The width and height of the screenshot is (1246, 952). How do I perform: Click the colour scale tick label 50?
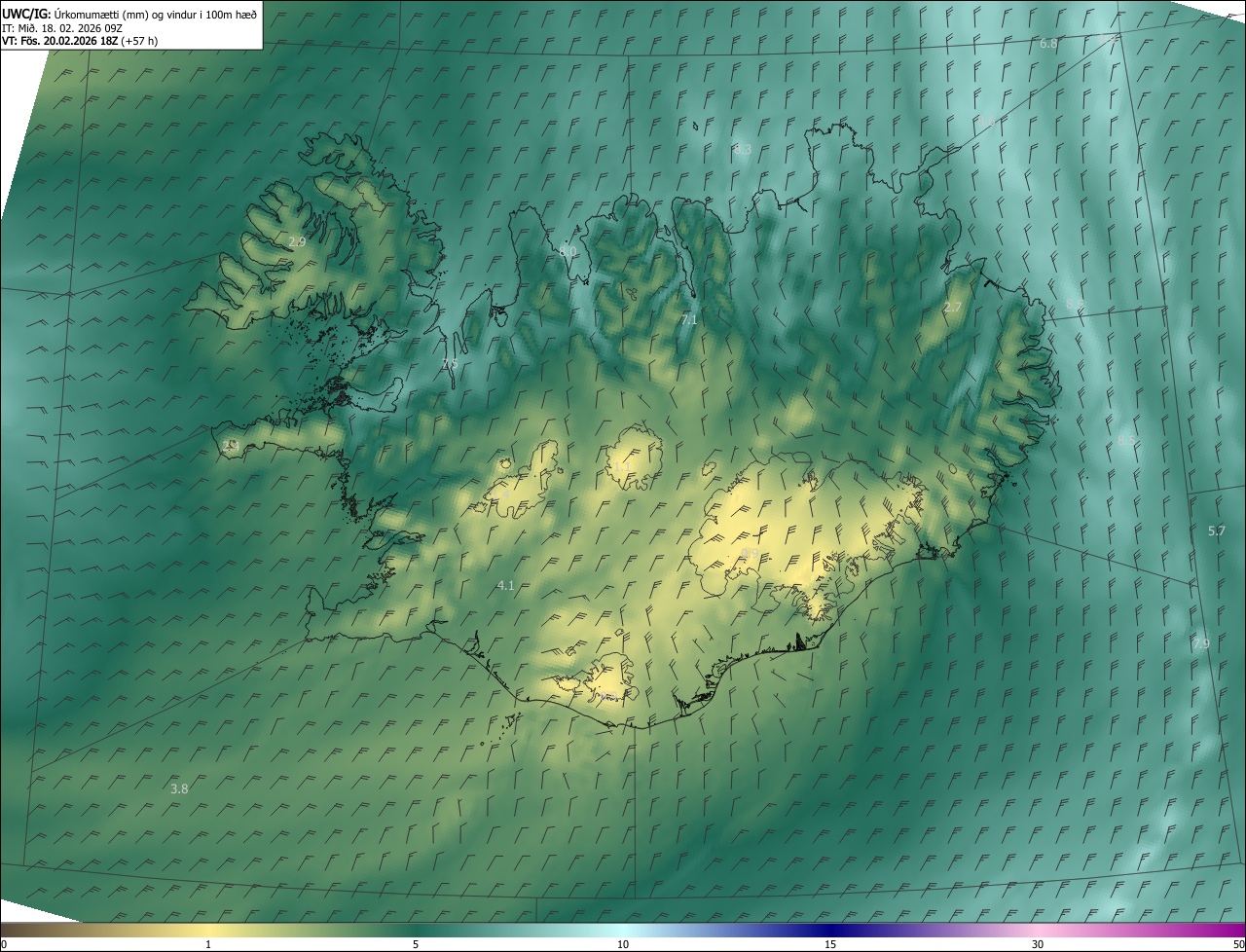[x=1238, y=944]
